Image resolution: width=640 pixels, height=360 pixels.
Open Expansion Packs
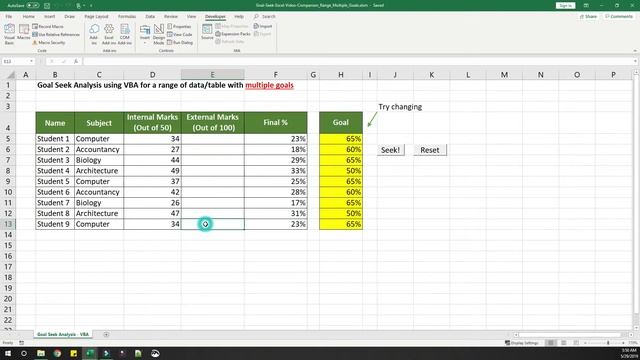coord(233,34)
